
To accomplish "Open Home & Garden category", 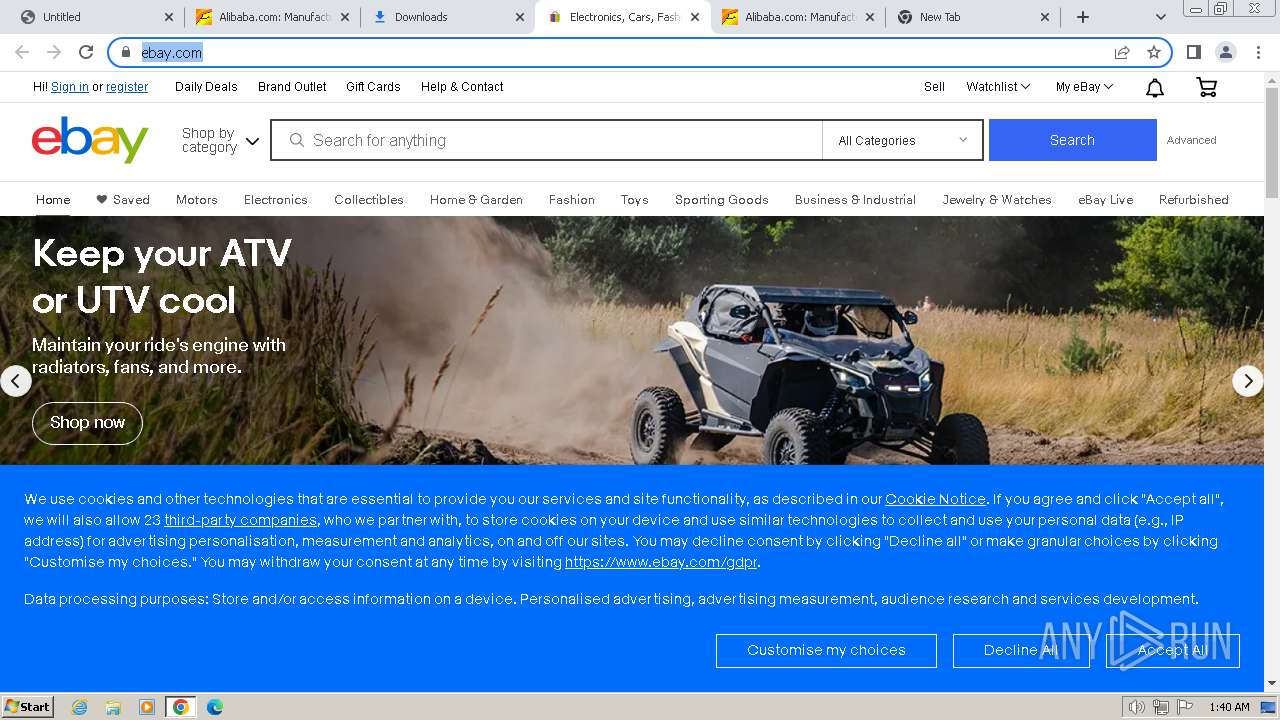I will [476, 200].
